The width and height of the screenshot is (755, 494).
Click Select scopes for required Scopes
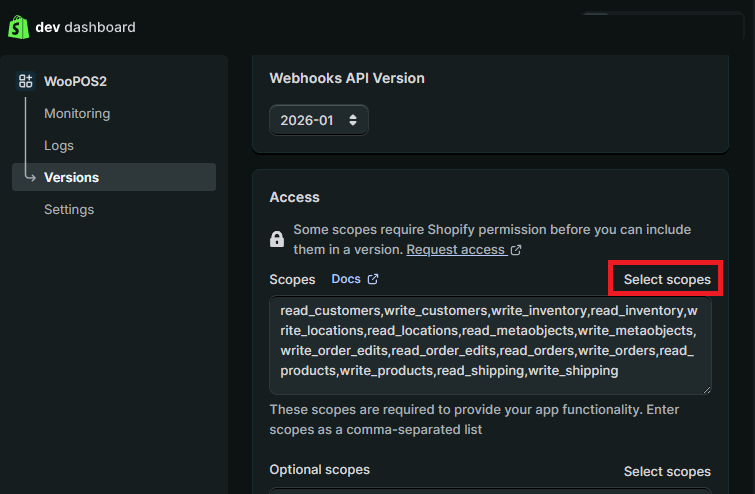coord(667,279)
